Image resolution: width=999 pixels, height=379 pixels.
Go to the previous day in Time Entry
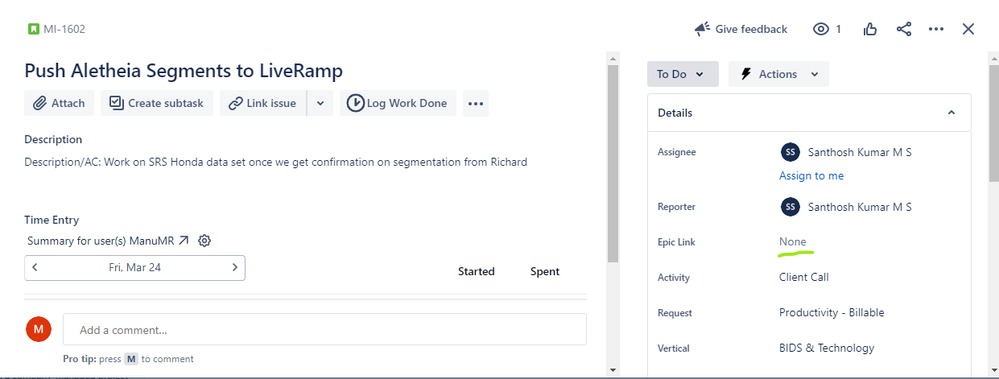pyautogui.click(x=35, y=268)
